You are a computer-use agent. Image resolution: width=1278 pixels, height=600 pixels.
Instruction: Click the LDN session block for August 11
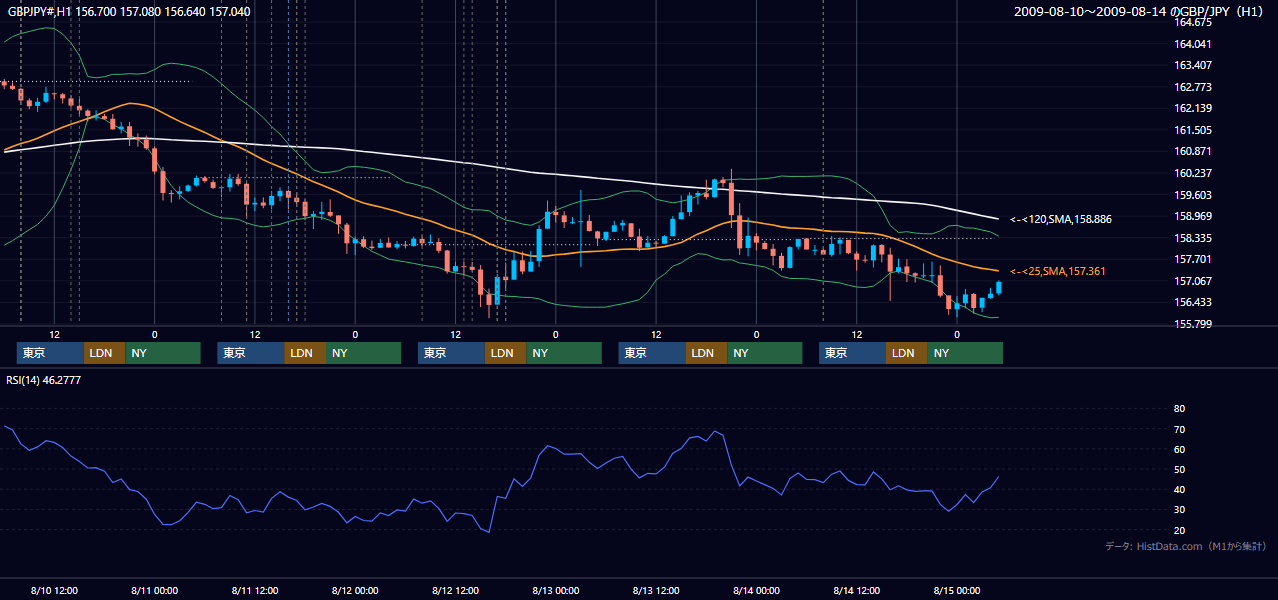[x=305, y=353]
